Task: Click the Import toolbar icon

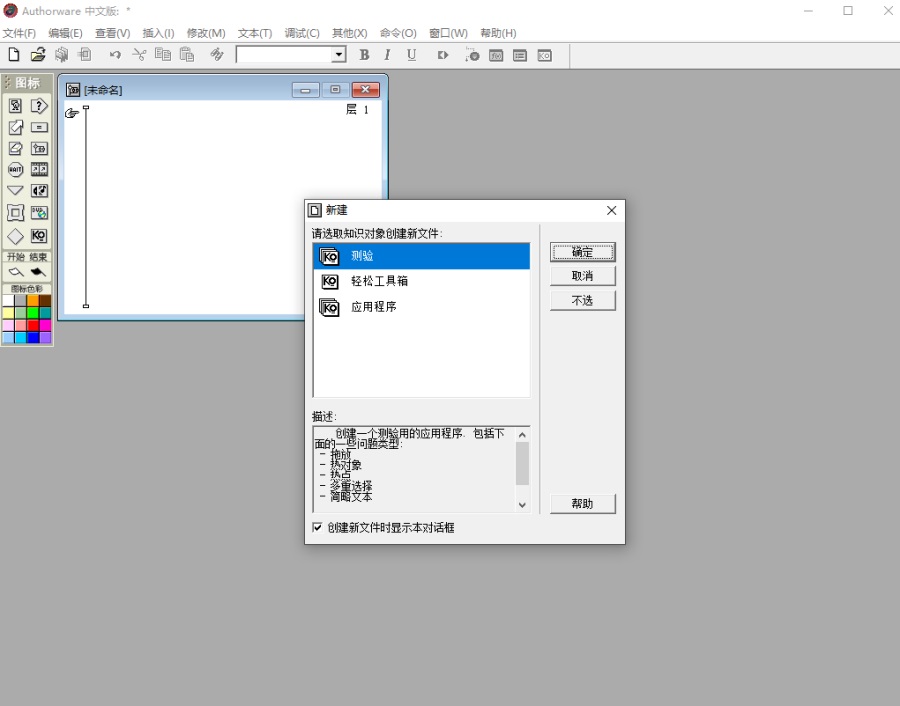Action: click(84, 55)
